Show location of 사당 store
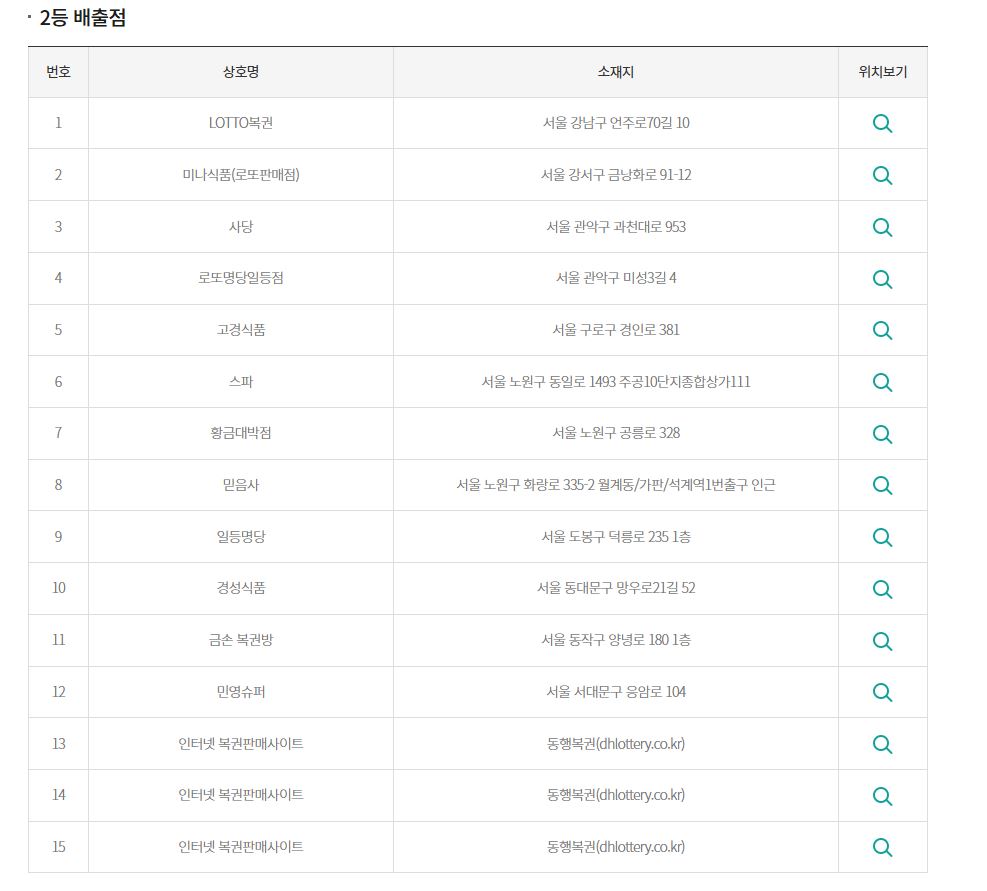Image resolution: width=987 pixels, height=891 pixels. pos(882,227)
